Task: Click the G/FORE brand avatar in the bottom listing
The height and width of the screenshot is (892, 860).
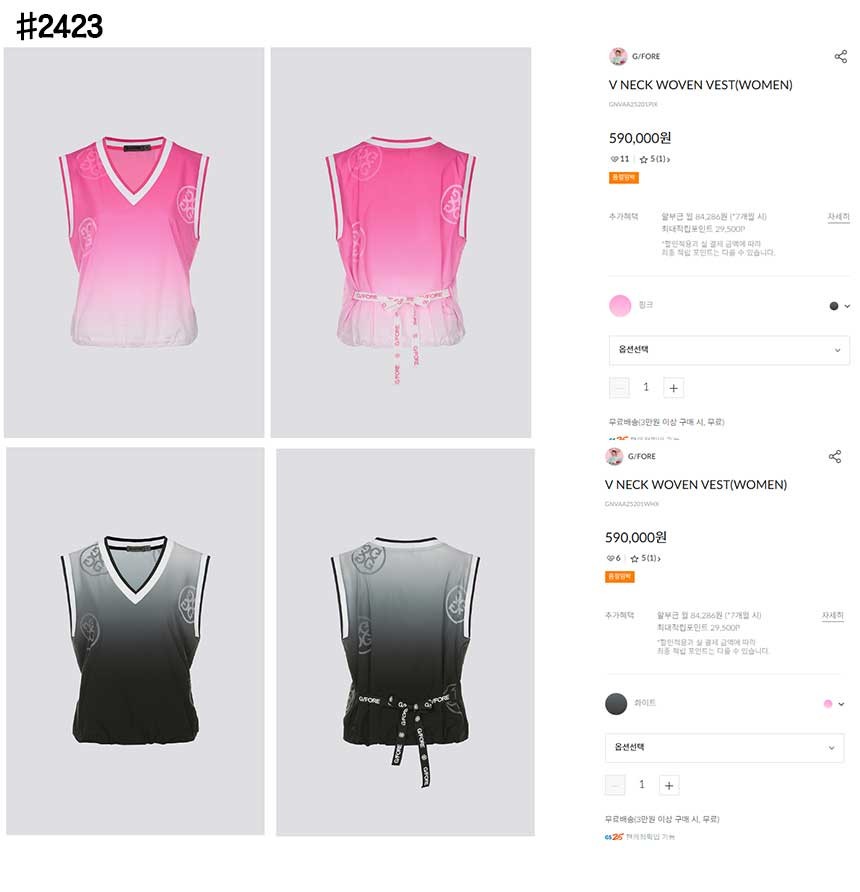Action: click(614, 456)
